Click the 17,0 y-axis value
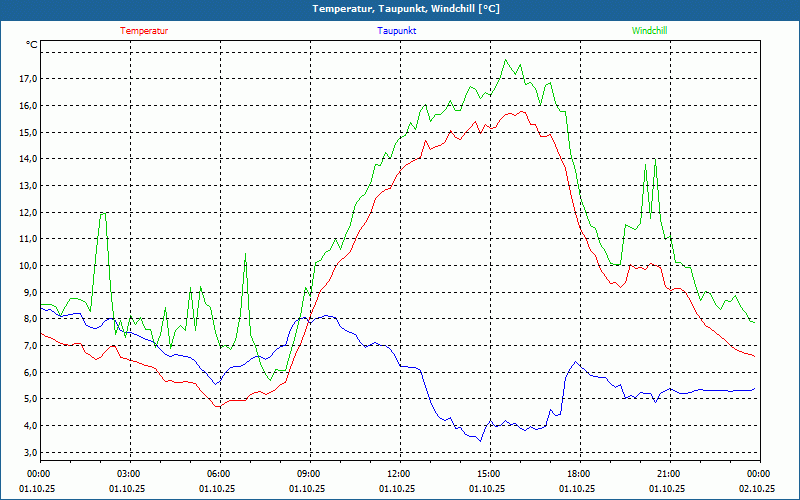Screen dimensions: 800x500 (27, 79)
